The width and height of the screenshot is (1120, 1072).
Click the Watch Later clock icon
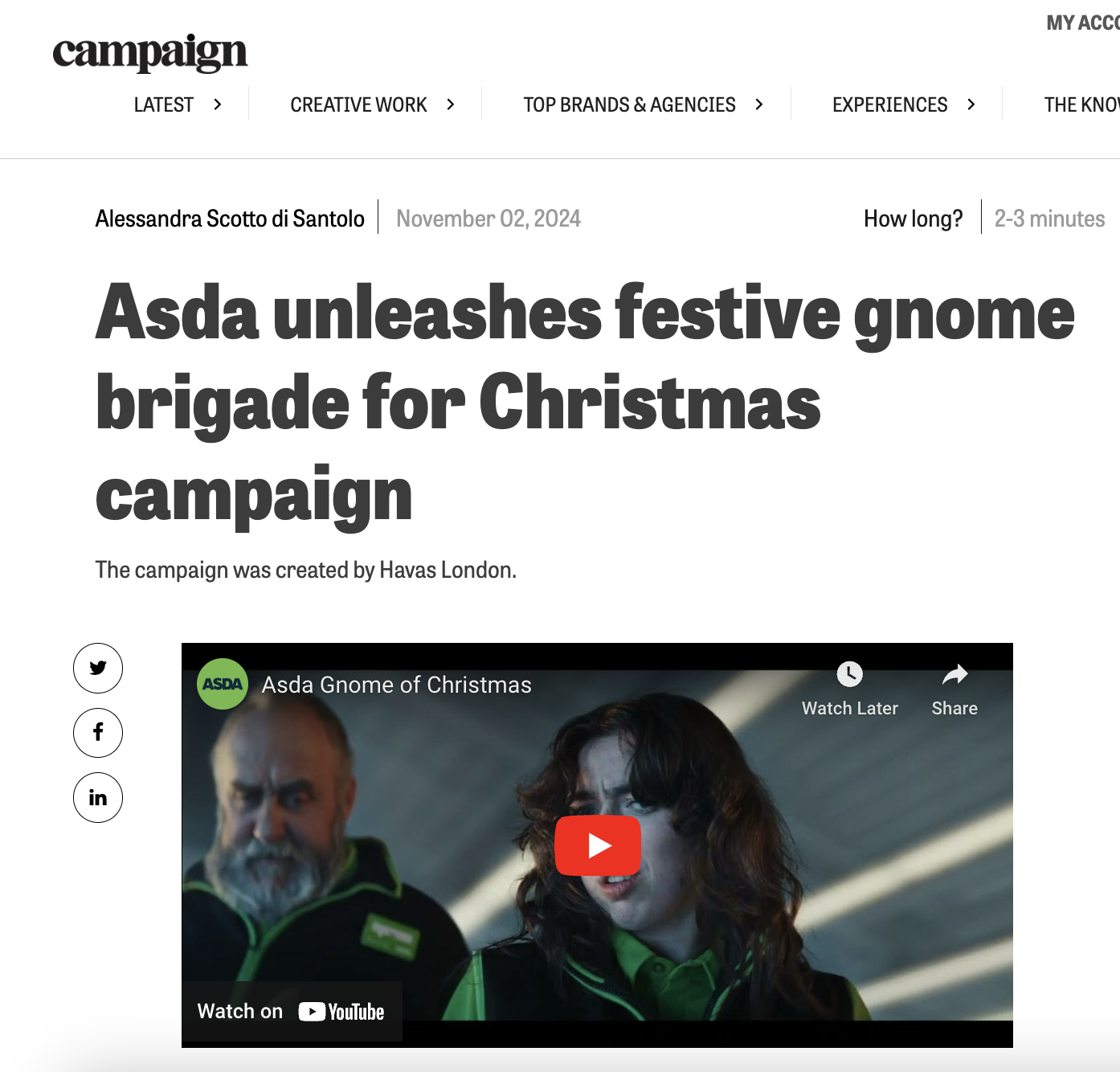point(850,674)
